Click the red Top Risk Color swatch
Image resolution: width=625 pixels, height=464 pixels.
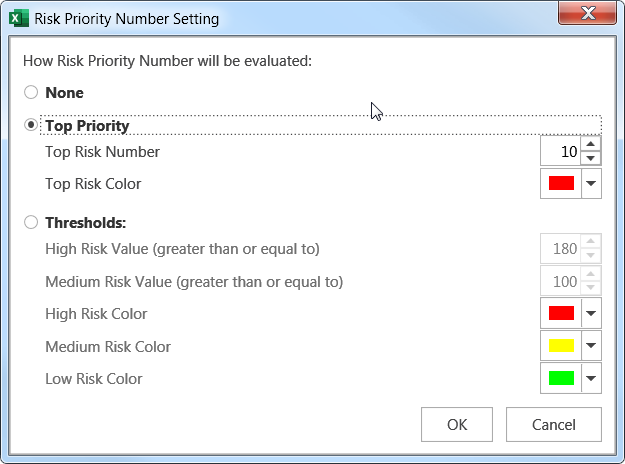(561, 184)
